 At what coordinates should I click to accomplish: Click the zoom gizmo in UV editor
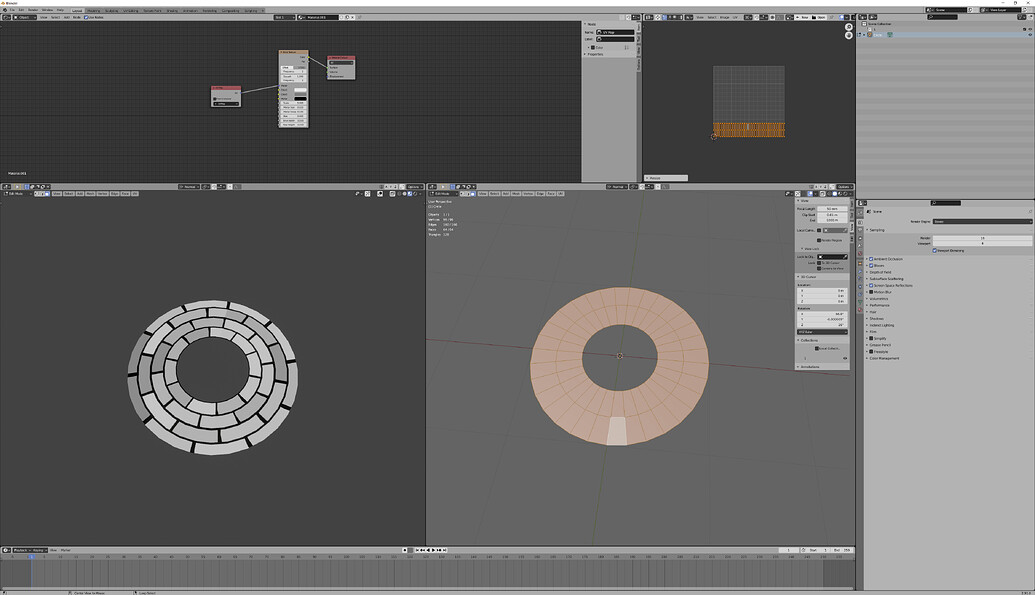coord(848,27)
